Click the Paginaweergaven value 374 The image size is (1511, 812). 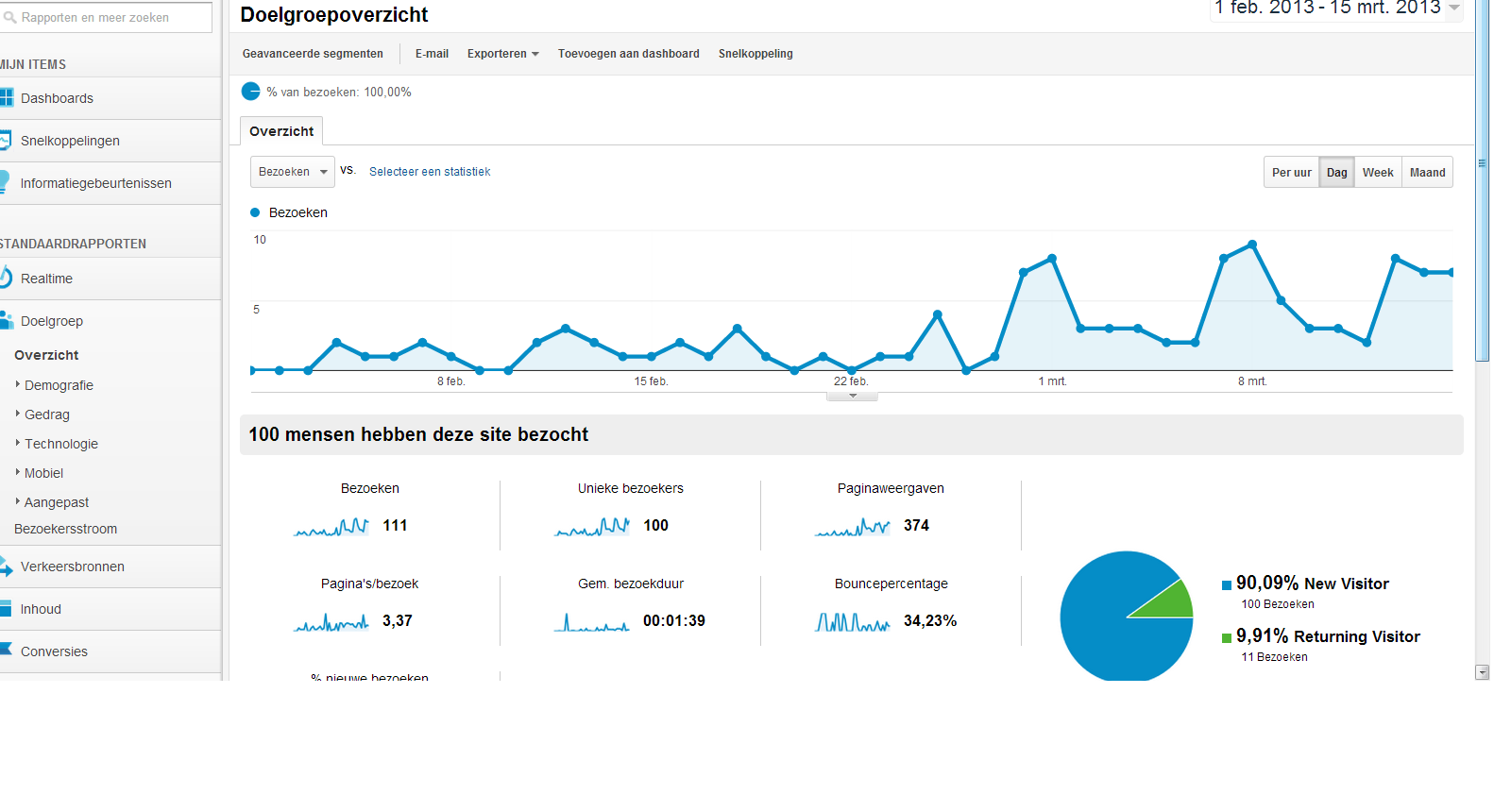pyautogui.click(x=916, y=525)
